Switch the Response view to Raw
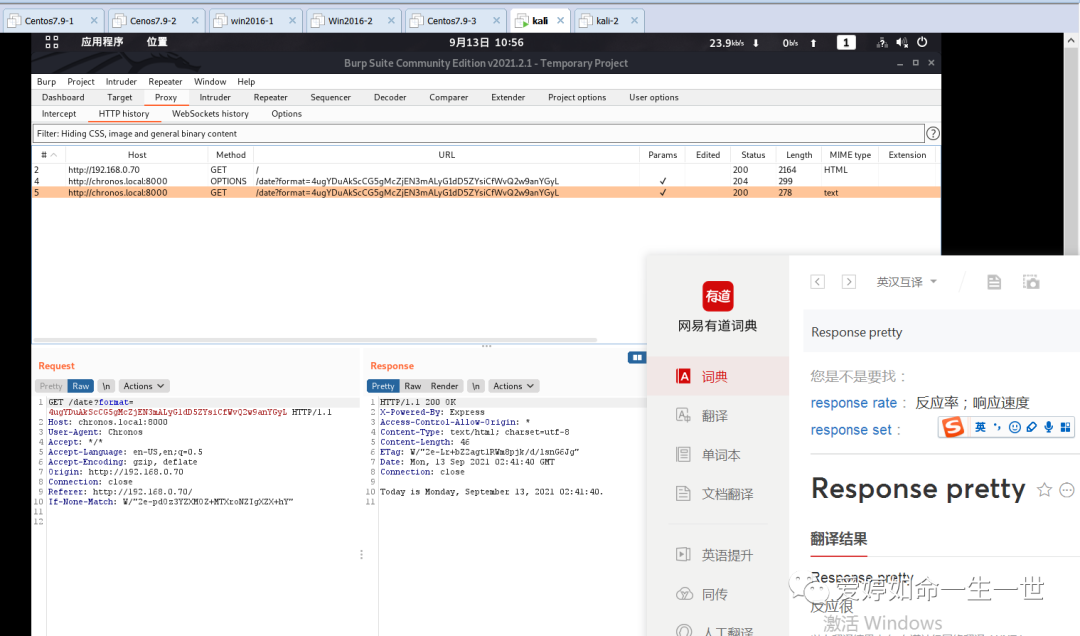The width and height of the screenshot is (1080, 636). [413, 386]
